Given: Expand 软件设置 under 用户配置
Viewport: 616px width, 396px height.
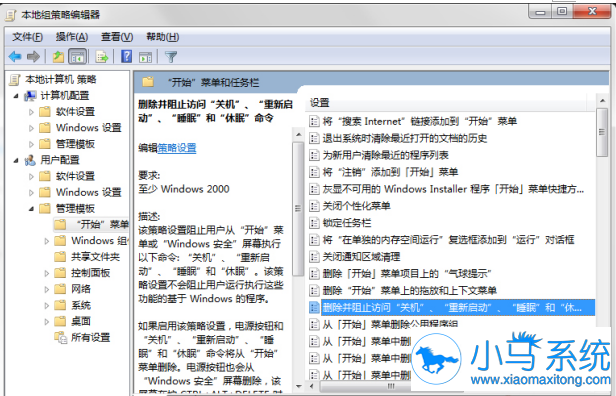Looking at the screenshot, I should click(x=31, y=176).
